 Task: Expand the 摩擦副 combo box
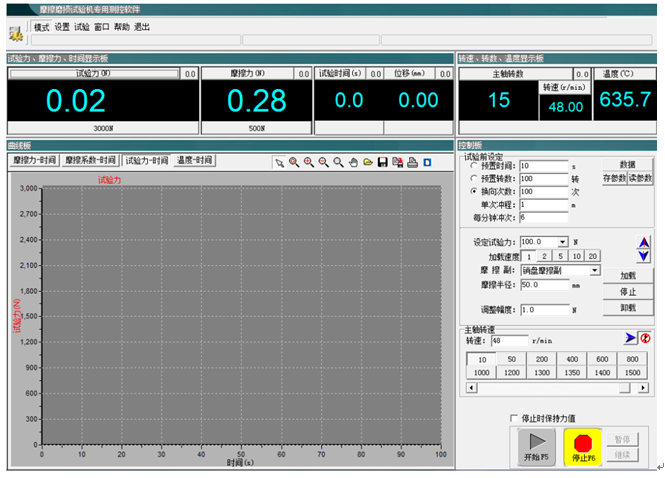[595, 270]
